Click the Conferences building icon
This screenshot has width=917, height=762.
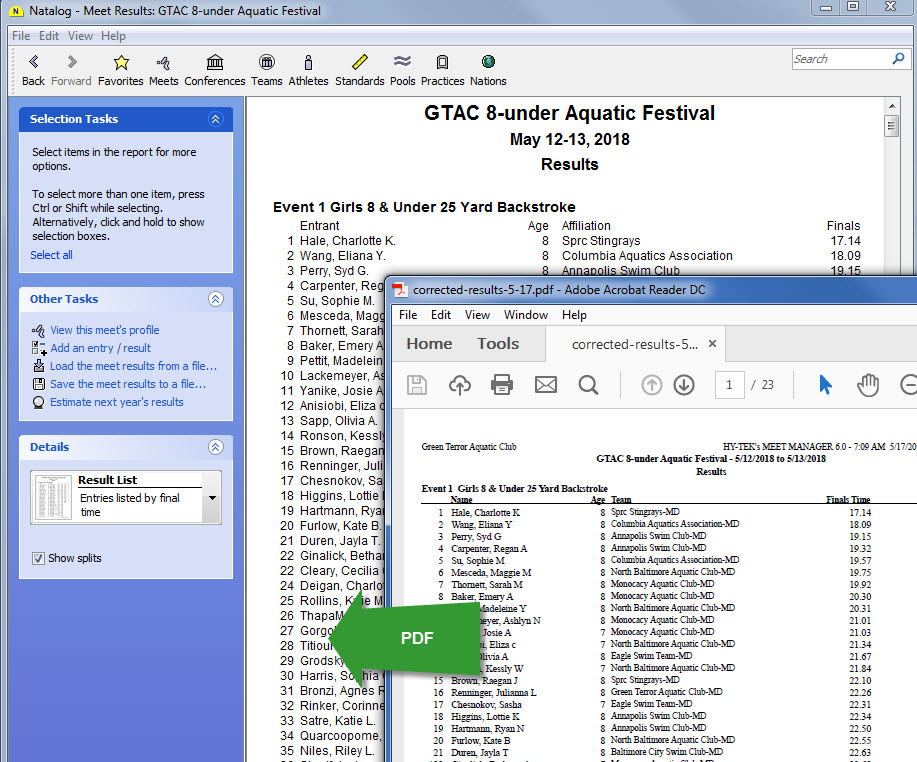[x=214, y=63]
